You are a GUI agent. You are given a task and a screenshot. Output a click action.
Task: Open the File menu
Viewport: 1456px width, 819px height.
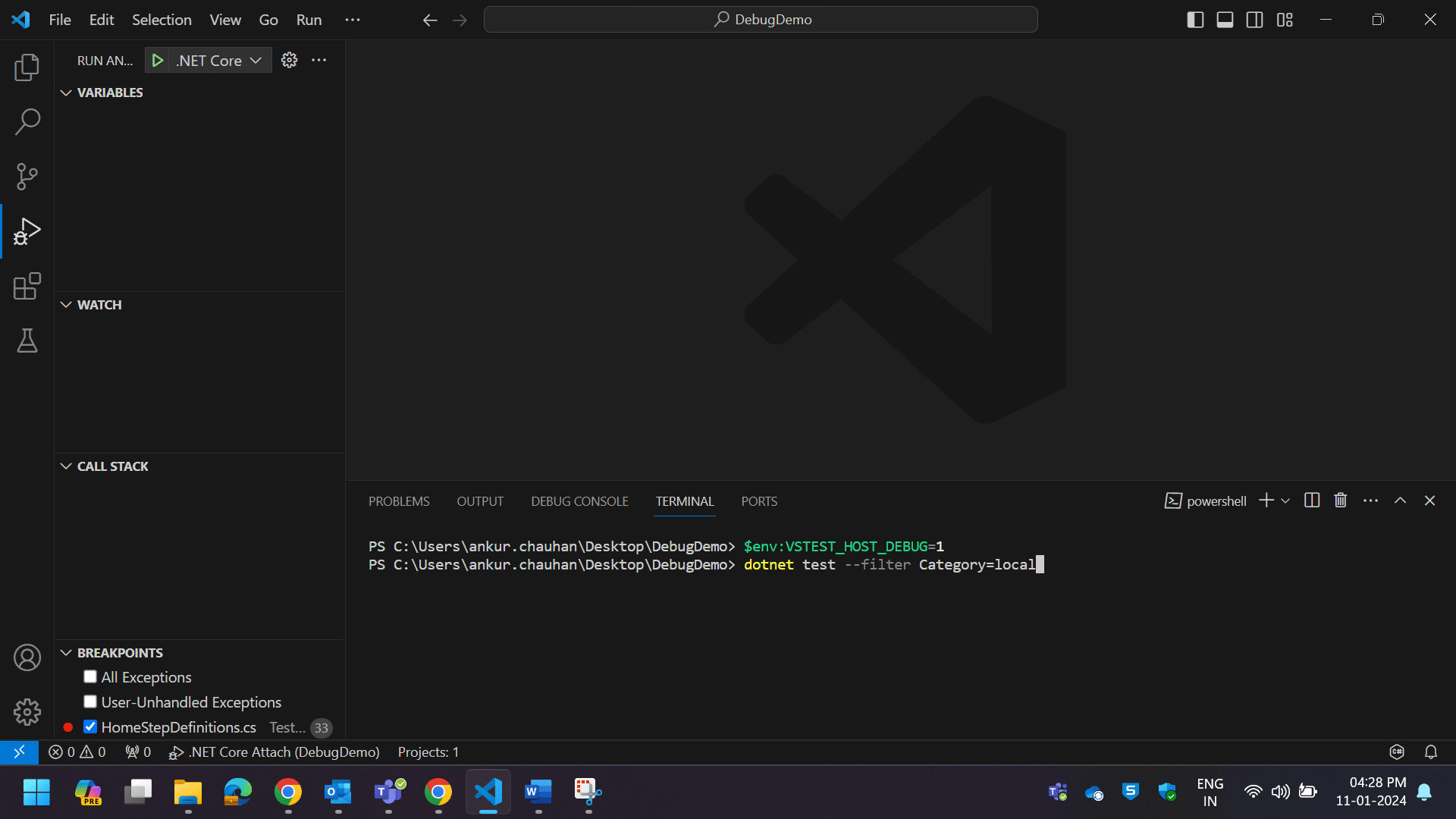click(60, 20)
